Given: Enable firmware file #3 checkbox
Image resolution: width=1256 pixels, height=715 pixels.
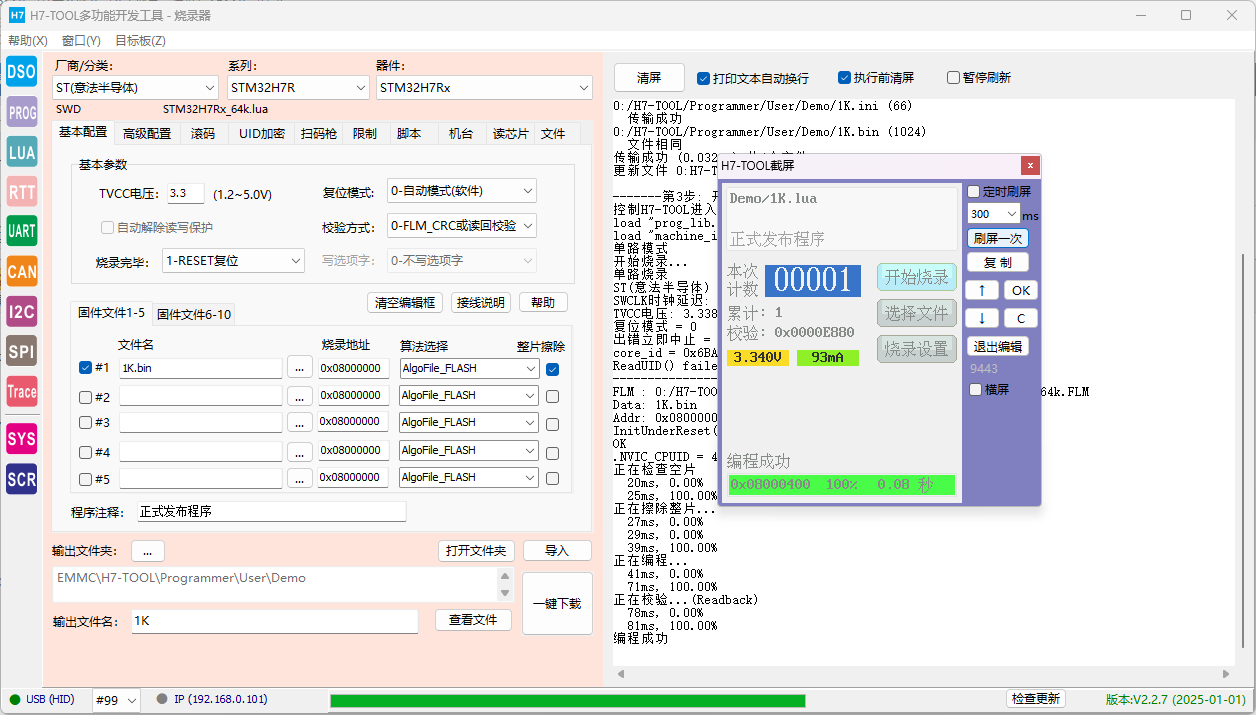Looking at the screenshot, I should click(x=85, y=423).
